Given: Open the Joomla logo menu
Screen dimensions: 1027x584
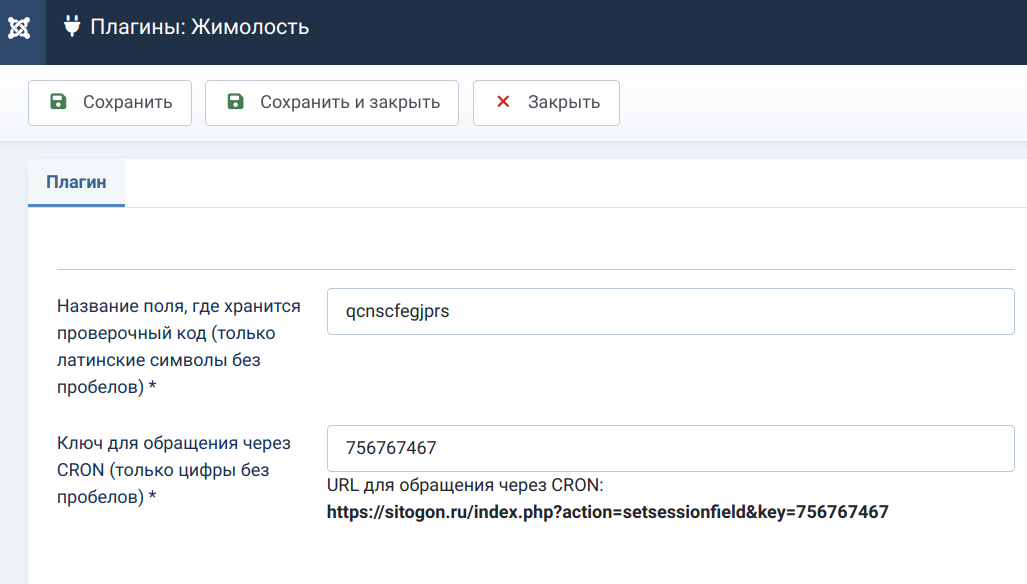Looking at the screenshot, I should (20, 28).
